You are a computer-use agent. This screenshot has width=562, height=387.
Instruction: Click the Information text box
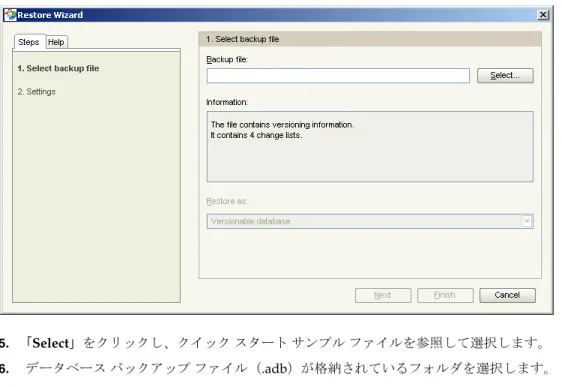click(370, 147)
